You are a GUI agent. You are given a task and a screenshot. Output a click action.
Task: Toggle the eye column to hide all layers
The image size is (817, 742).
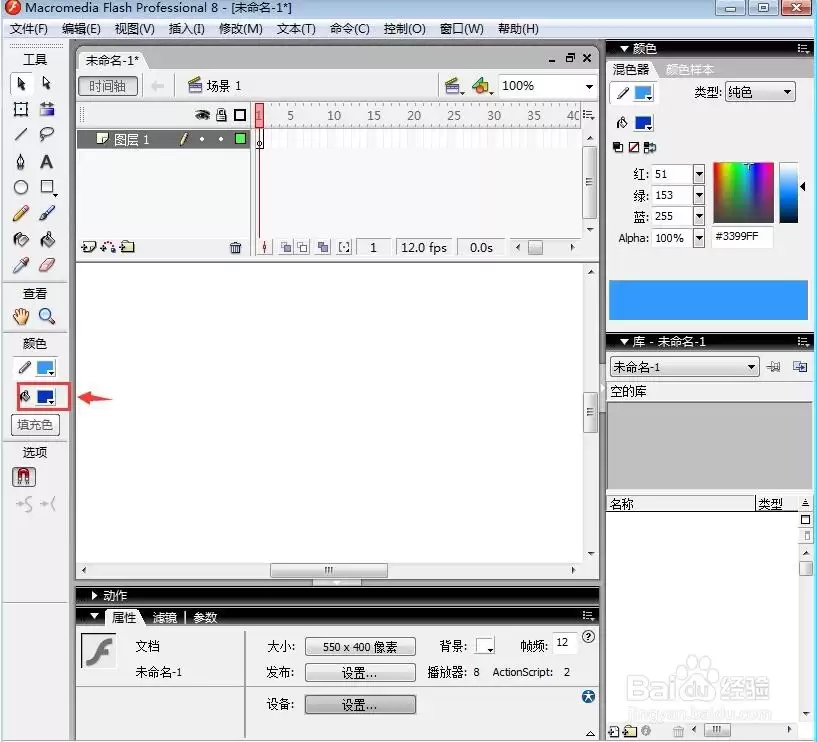pyautogui.click(x=202, y=115)
